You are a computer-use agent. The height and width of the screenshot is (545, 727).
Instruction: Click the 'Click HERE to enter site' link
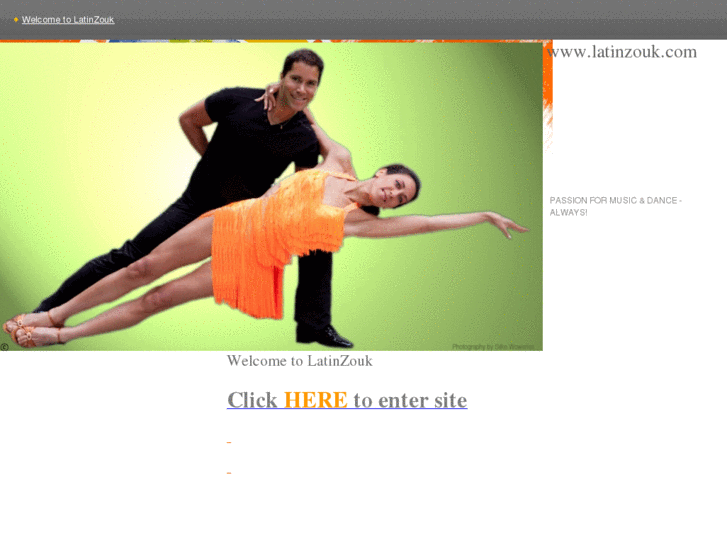(x=347, y=400)
